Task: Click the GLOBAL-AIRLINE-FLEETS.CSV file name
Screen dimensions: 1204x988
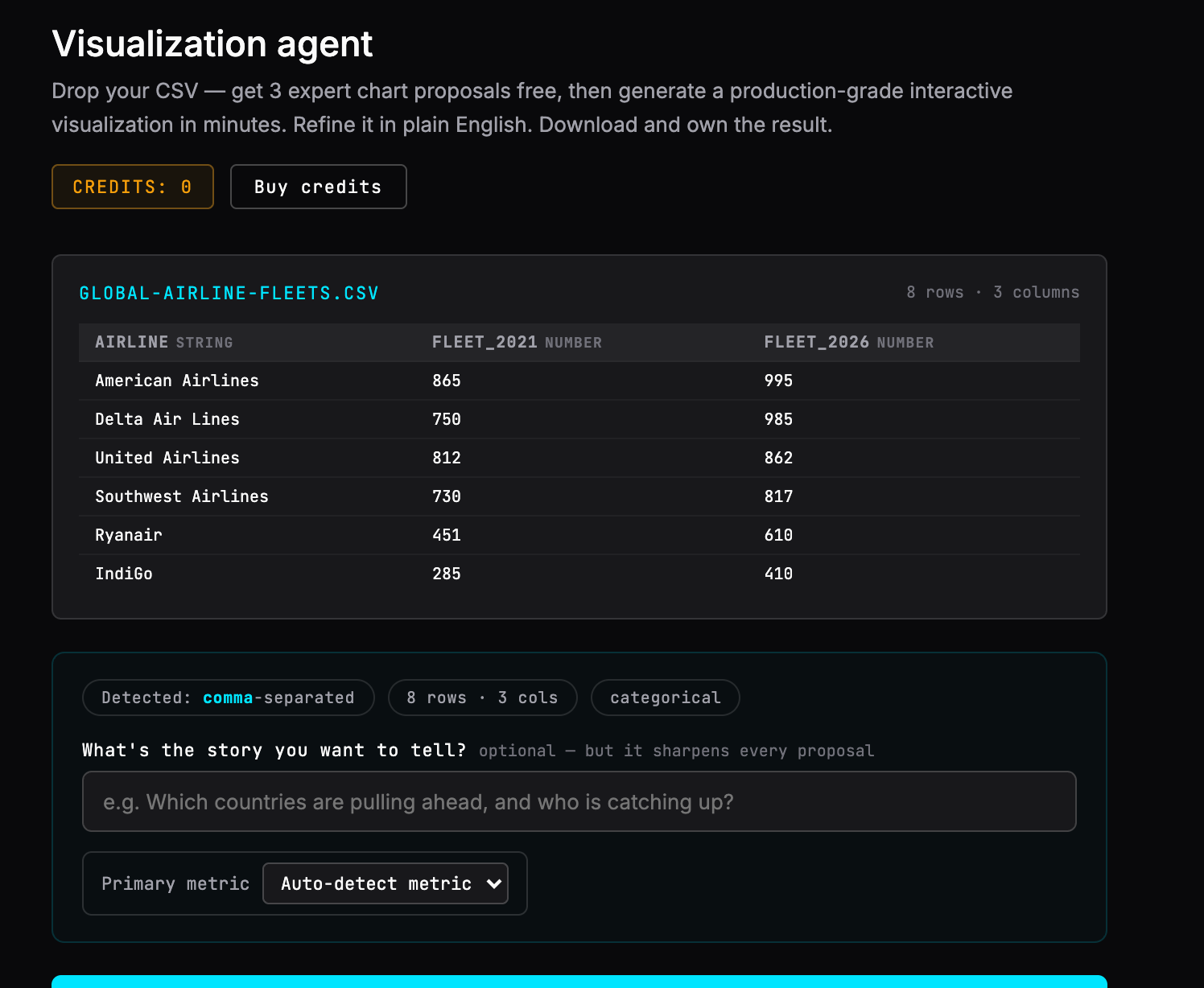Action: point(229,293)
